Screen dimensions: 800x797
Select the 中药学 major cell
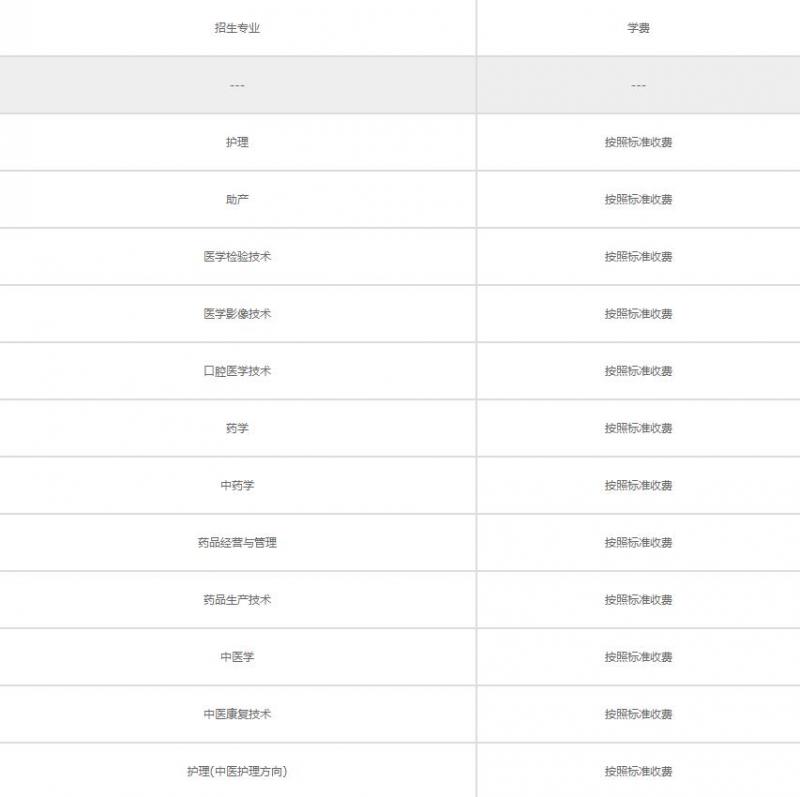[x=237, y=485]
